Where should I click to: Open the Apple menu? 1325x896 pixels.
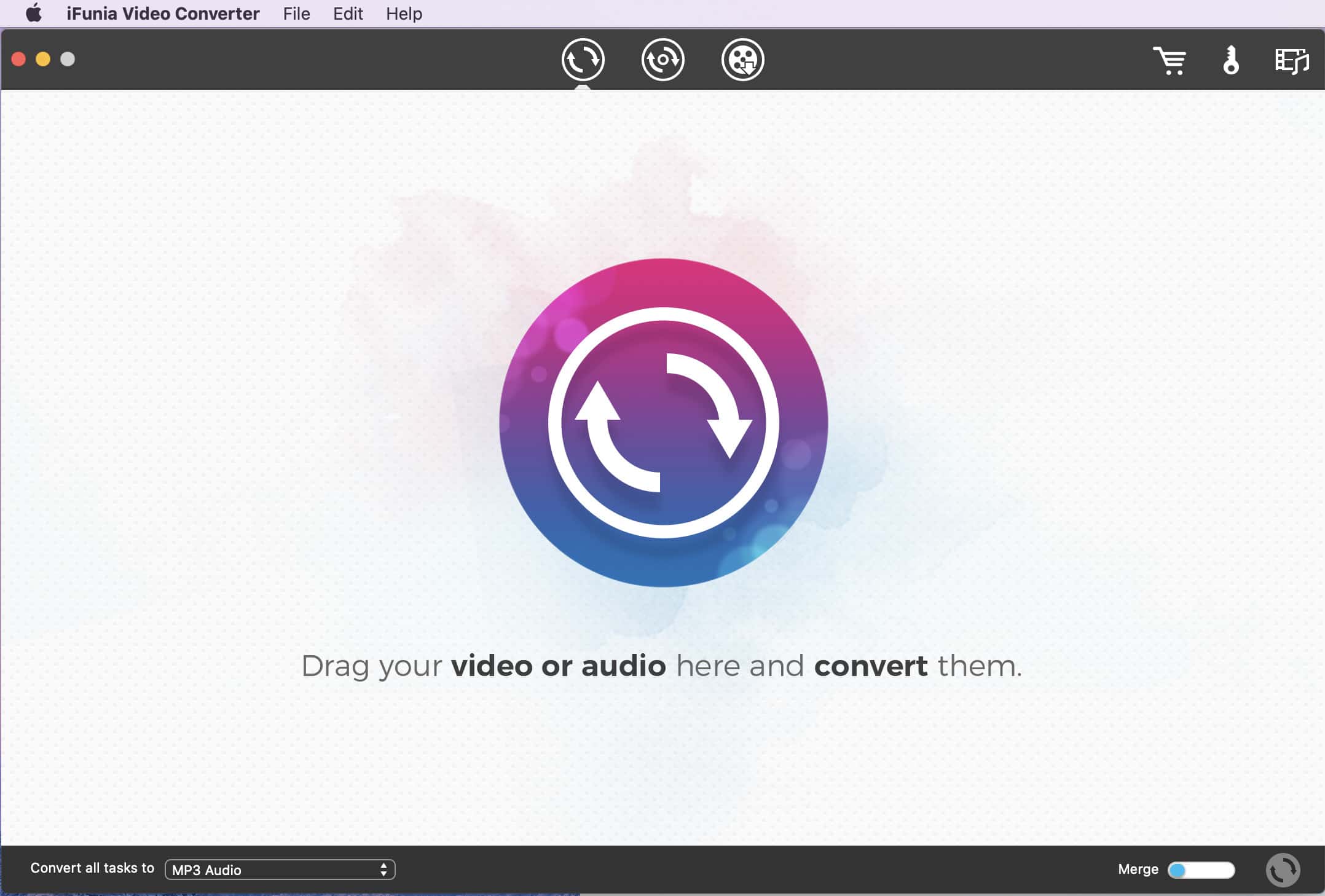click(33, 14)
